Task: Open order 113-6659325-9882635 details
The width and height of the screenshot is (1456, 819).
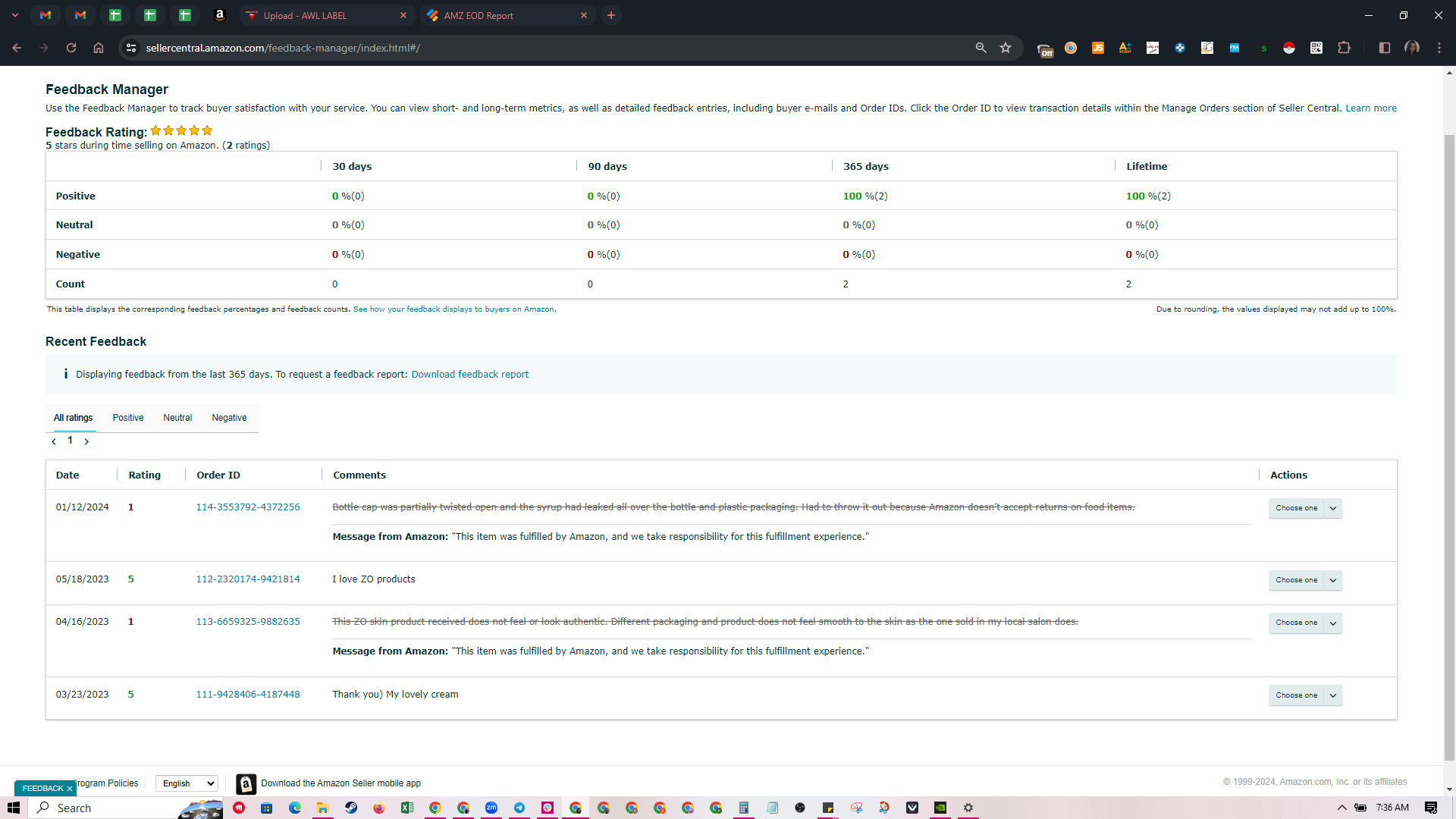Action: pos(248,622)
